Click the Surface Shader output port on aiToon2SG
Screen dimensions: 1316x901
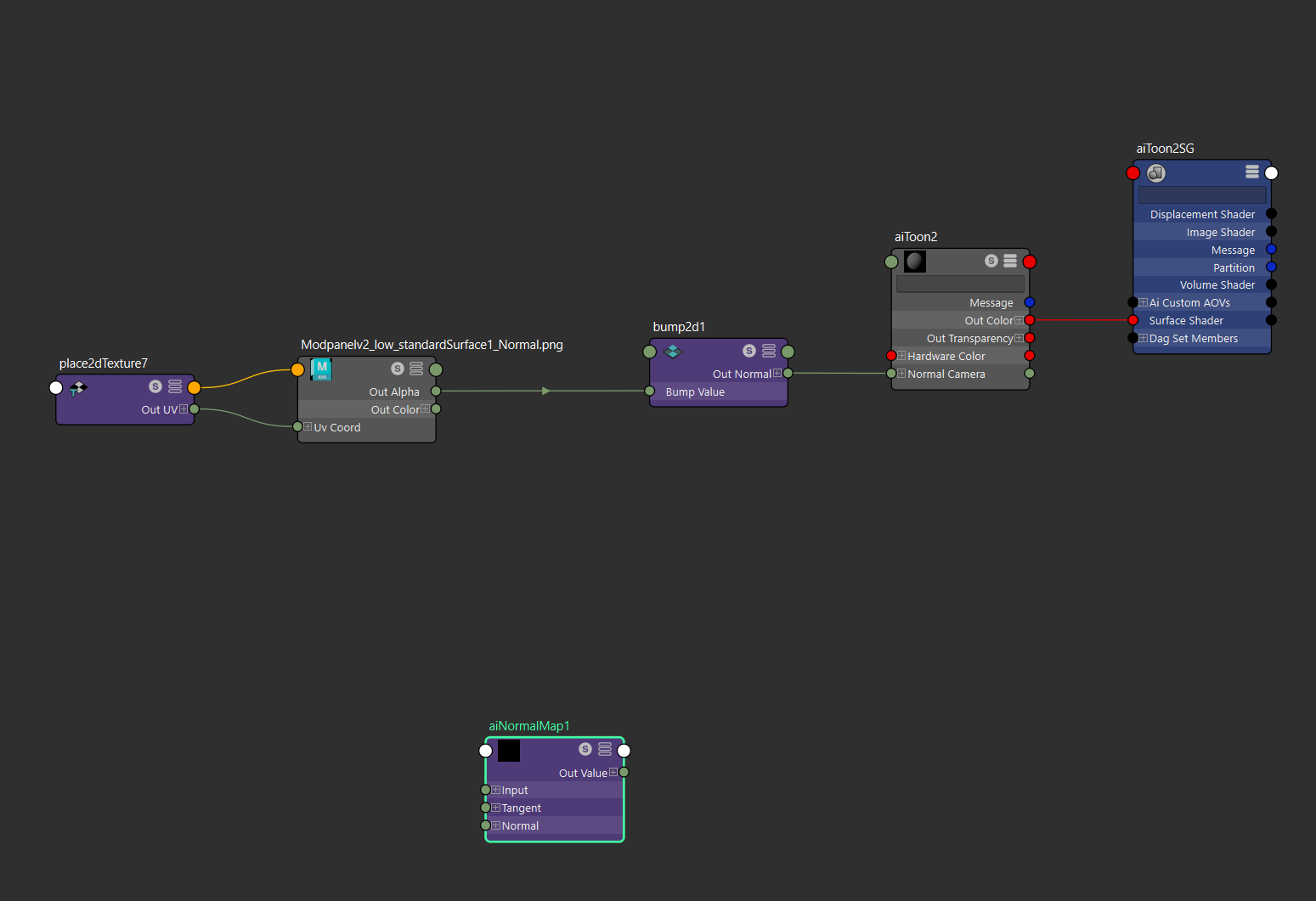pyautogui.click(x=1272, y=320)
